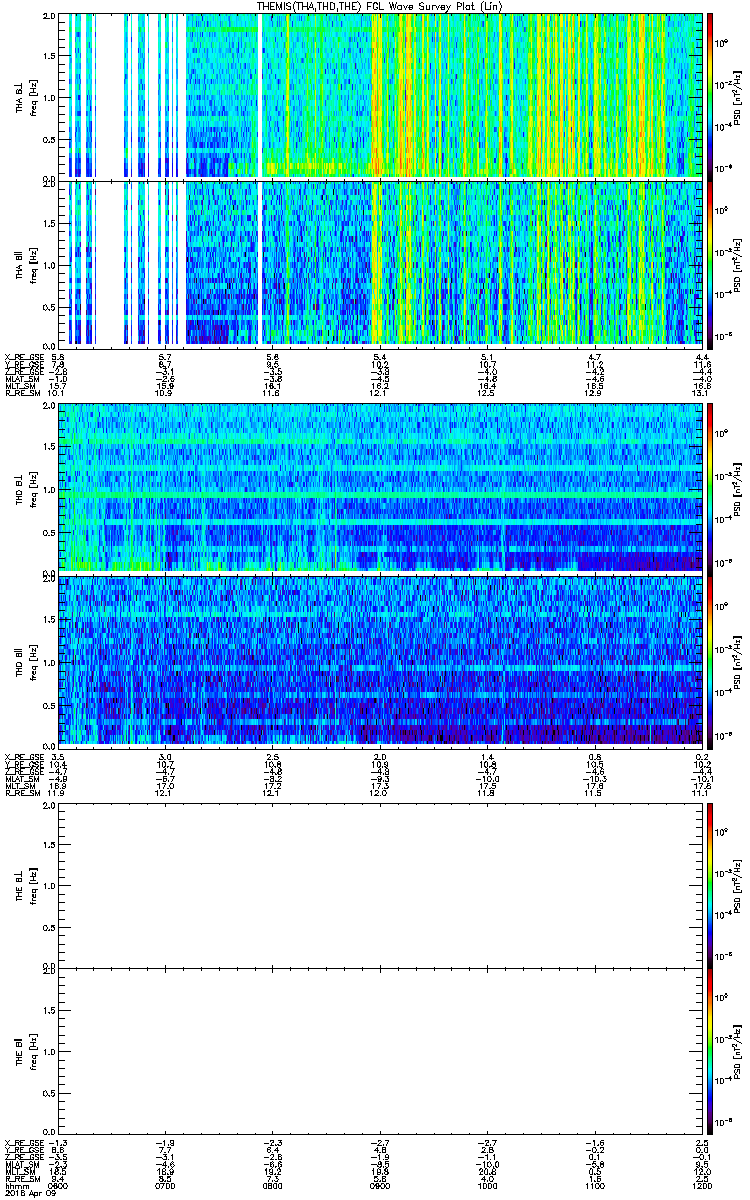Click the THA B-perpendicular PSD color bar

click(710, 95)
